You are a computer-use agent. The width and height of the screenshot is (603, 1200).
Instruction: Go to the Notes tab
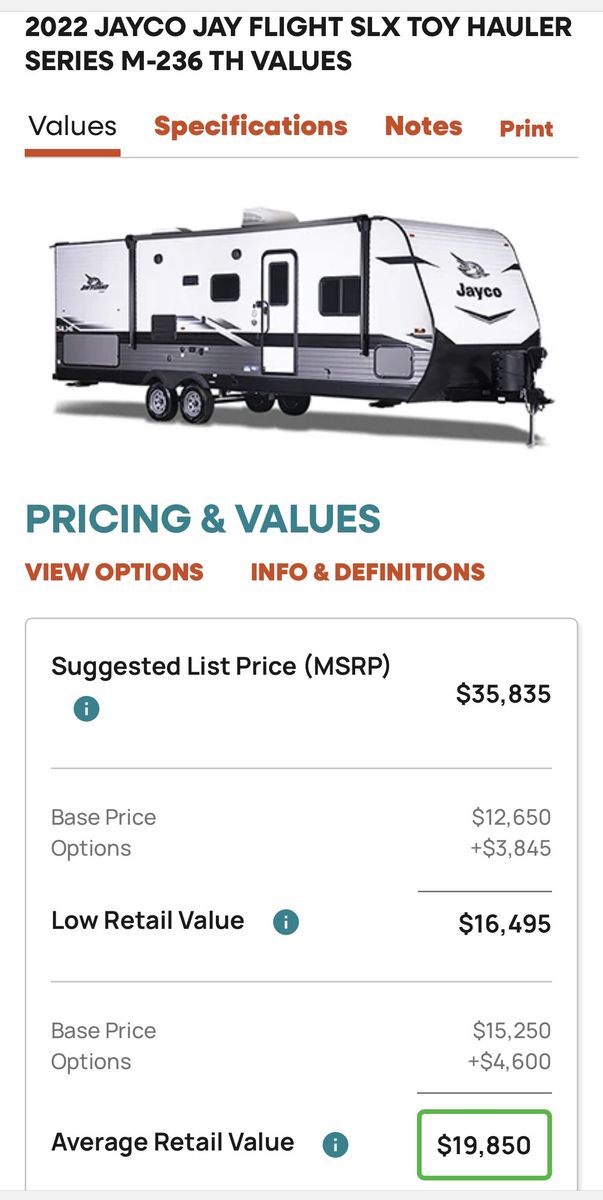point(423,127)
